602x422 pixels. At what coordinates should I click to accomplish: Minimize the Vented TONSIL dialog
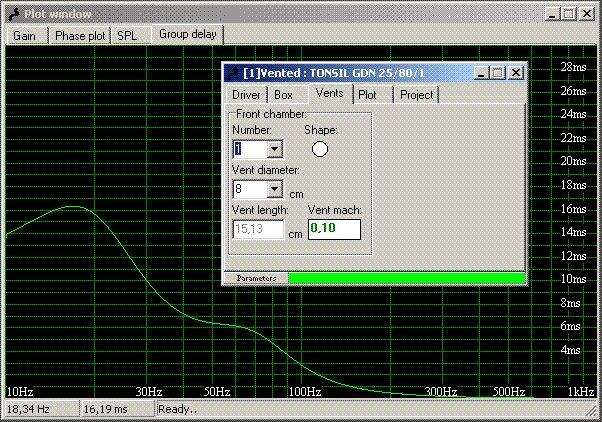coord(481,73)
